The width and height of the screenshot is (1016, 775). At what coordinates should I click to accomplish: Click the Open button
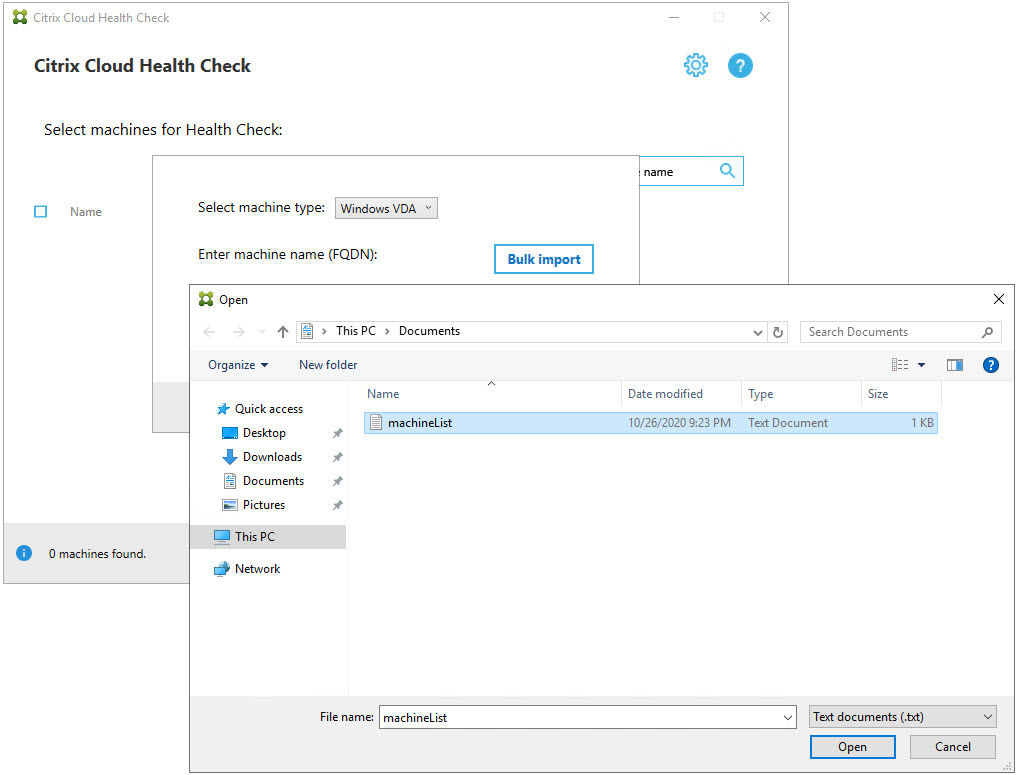853,746
